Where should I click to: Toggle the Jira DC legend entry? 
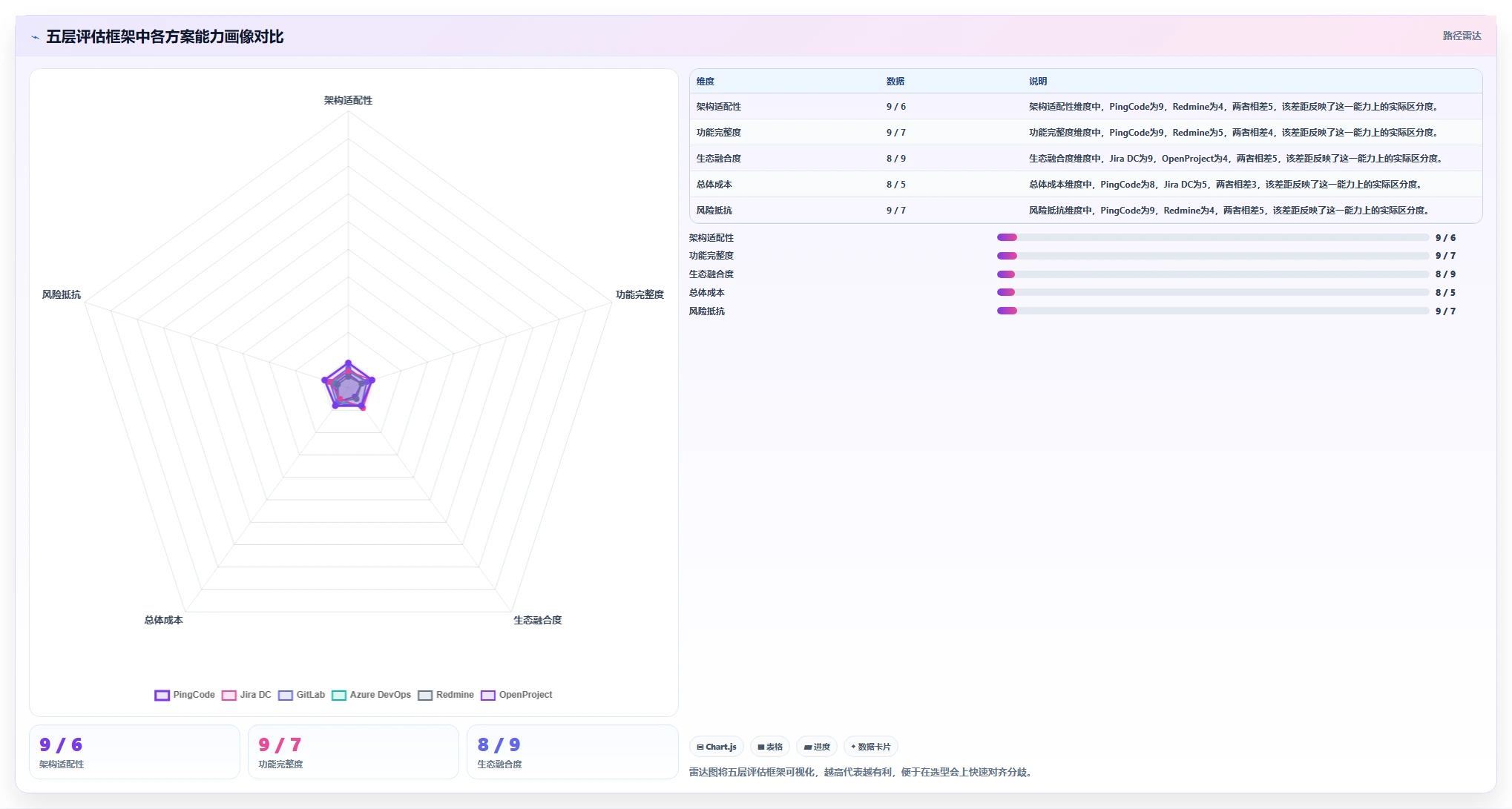[x=246, y=695]
